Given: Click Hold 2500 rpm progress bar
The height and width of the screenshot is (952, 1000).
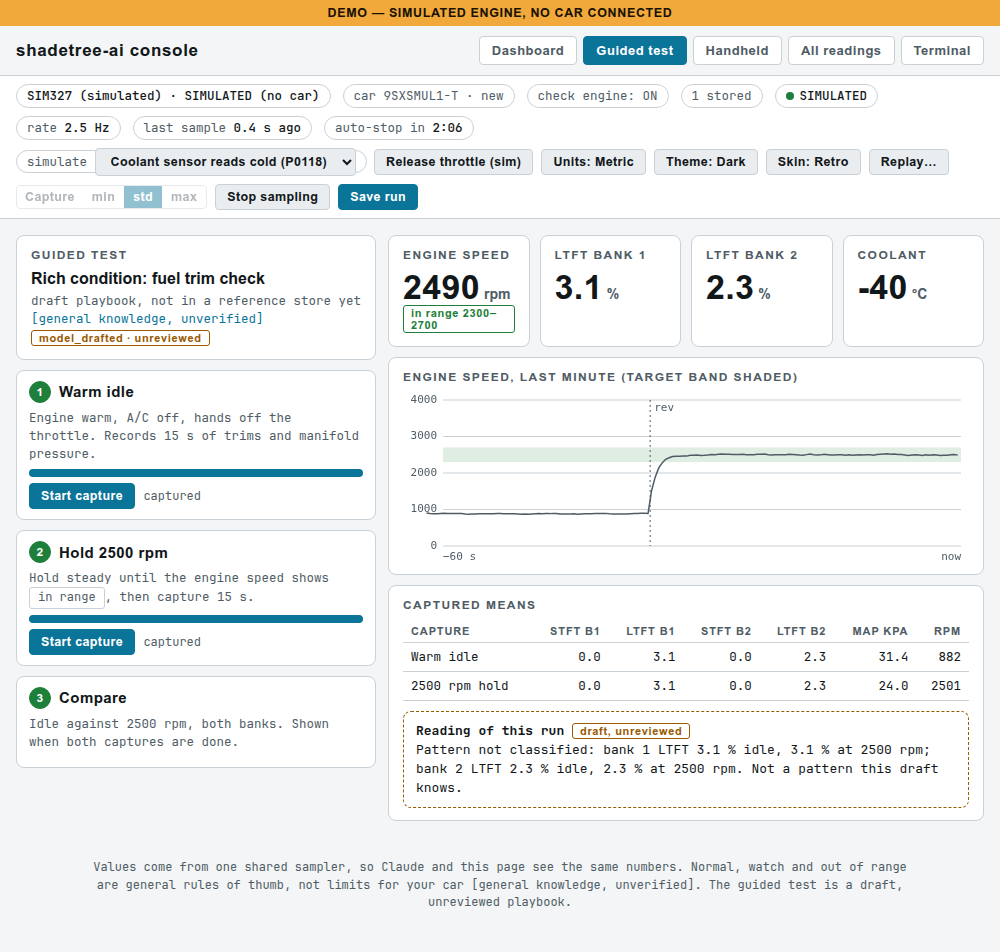Looking at the screenshot, I should click(x=196, y=619).
